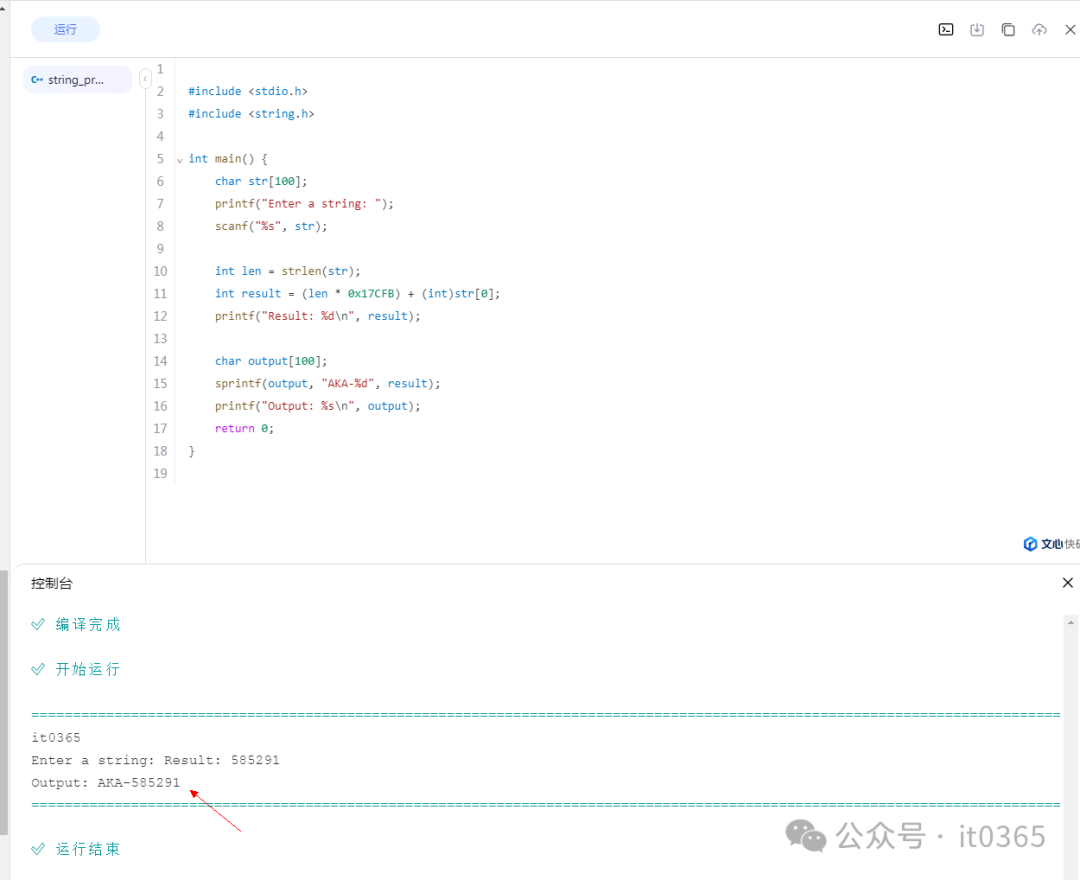Click the cloud upload icon
The image size is (1080, 880).
click(1039, 30)
